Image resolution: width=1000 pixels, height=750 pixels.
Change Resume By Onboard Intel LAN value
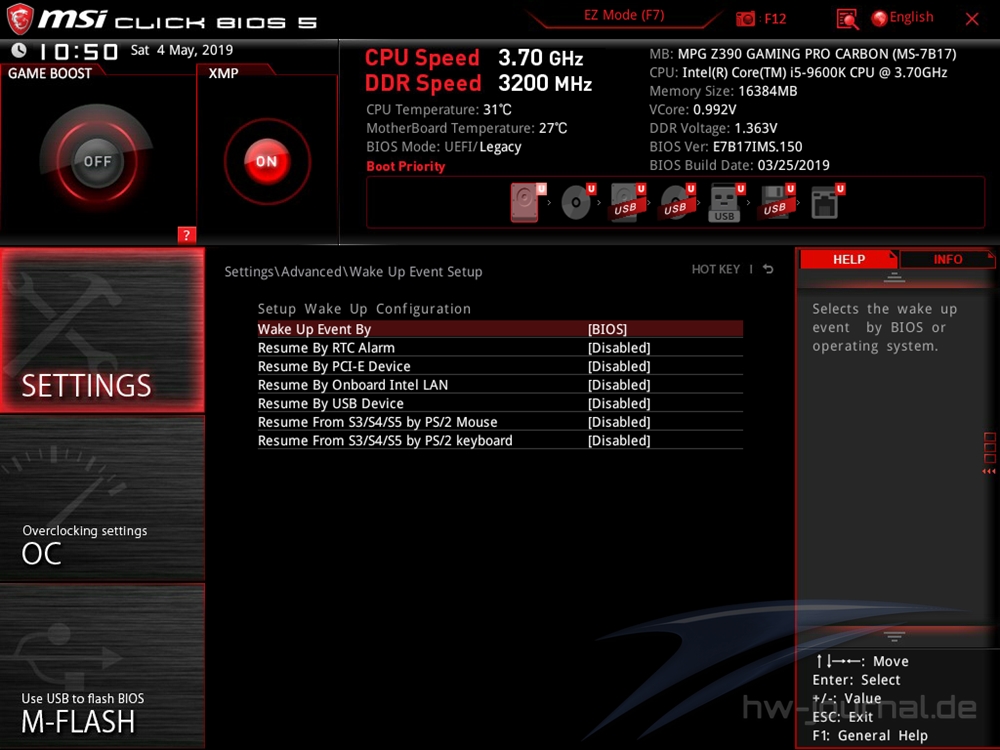(500, 385)
